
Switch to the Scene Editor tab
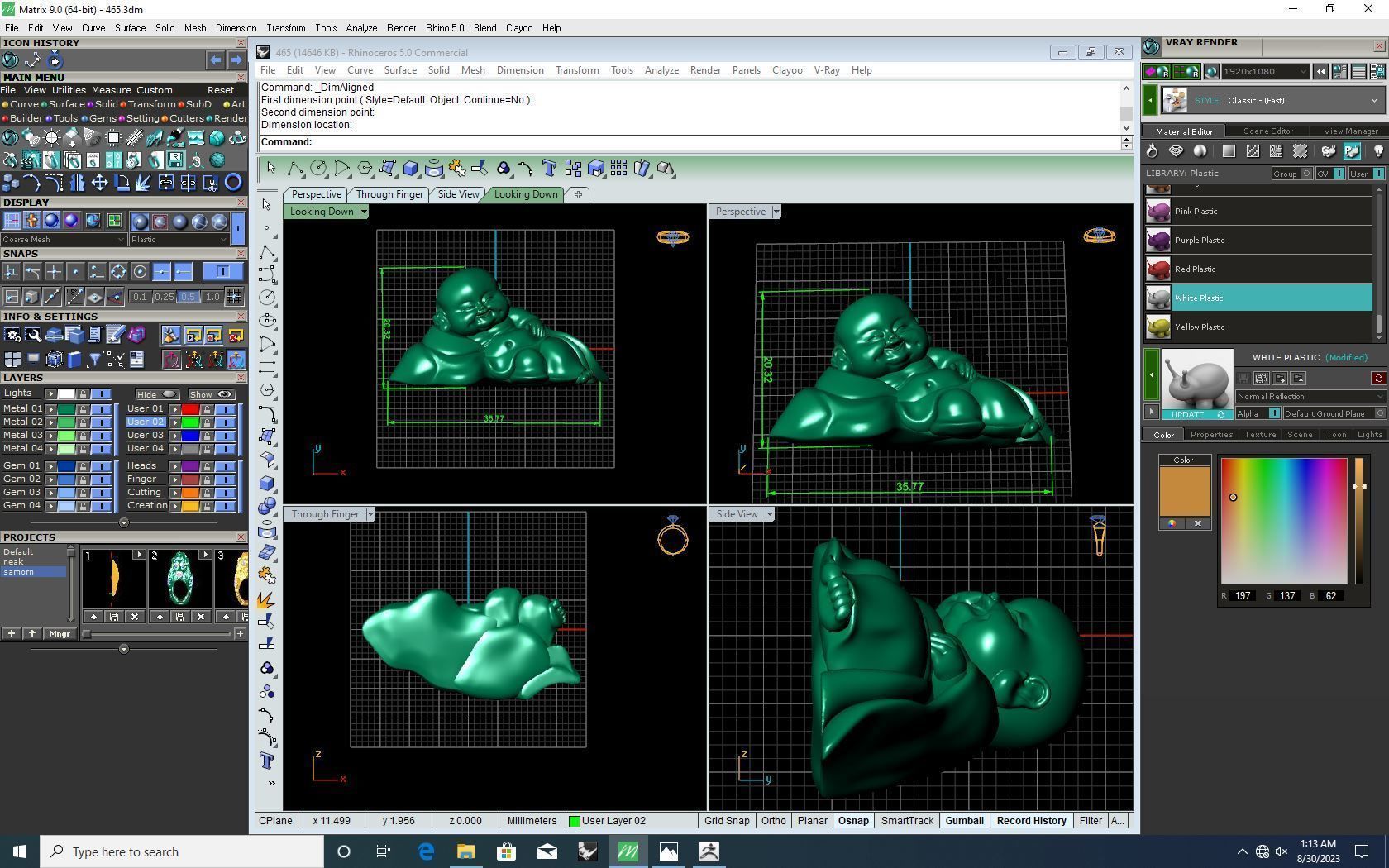(1267, 131)
